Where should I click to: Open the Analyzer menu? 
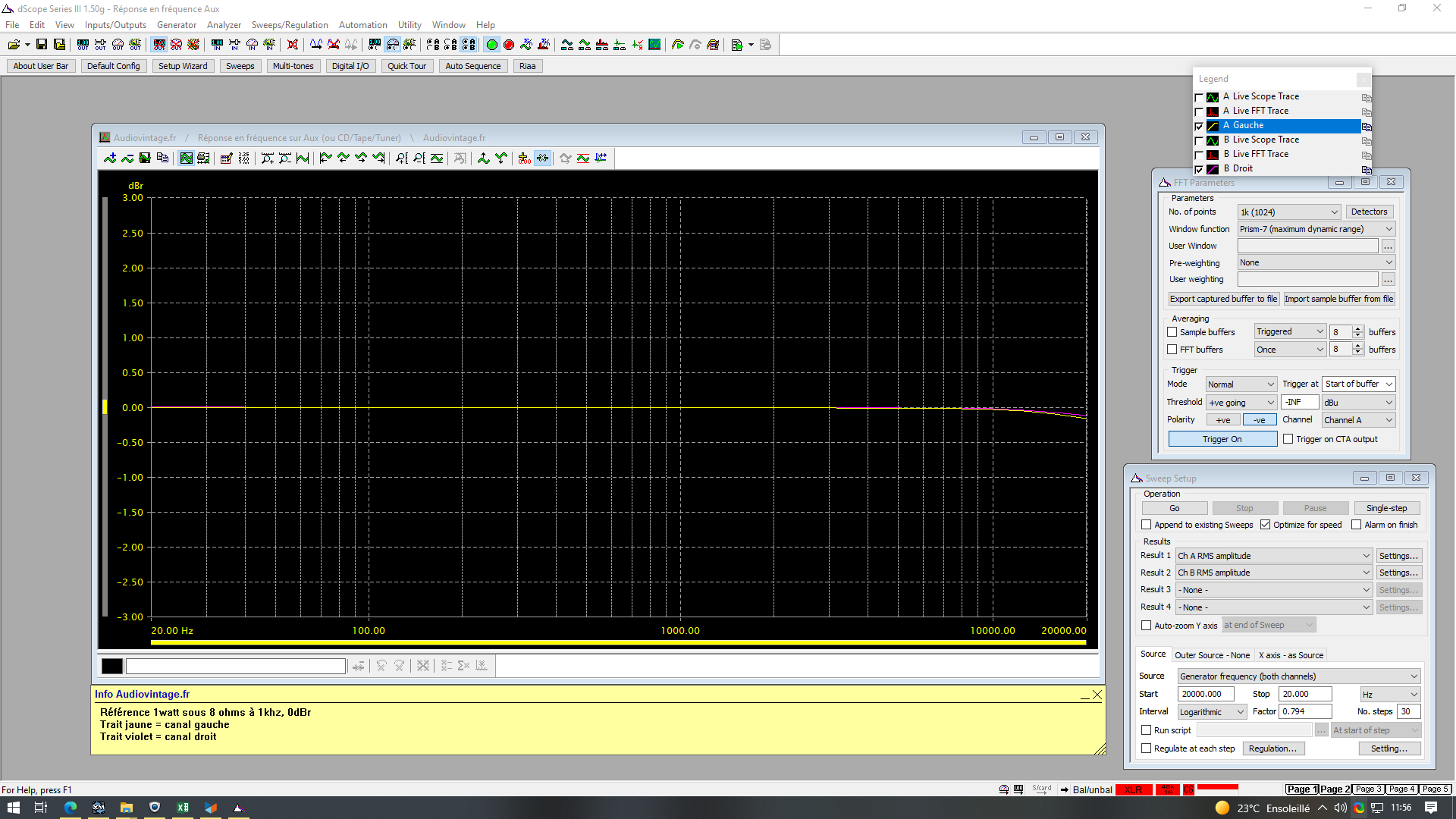(224, 25)
